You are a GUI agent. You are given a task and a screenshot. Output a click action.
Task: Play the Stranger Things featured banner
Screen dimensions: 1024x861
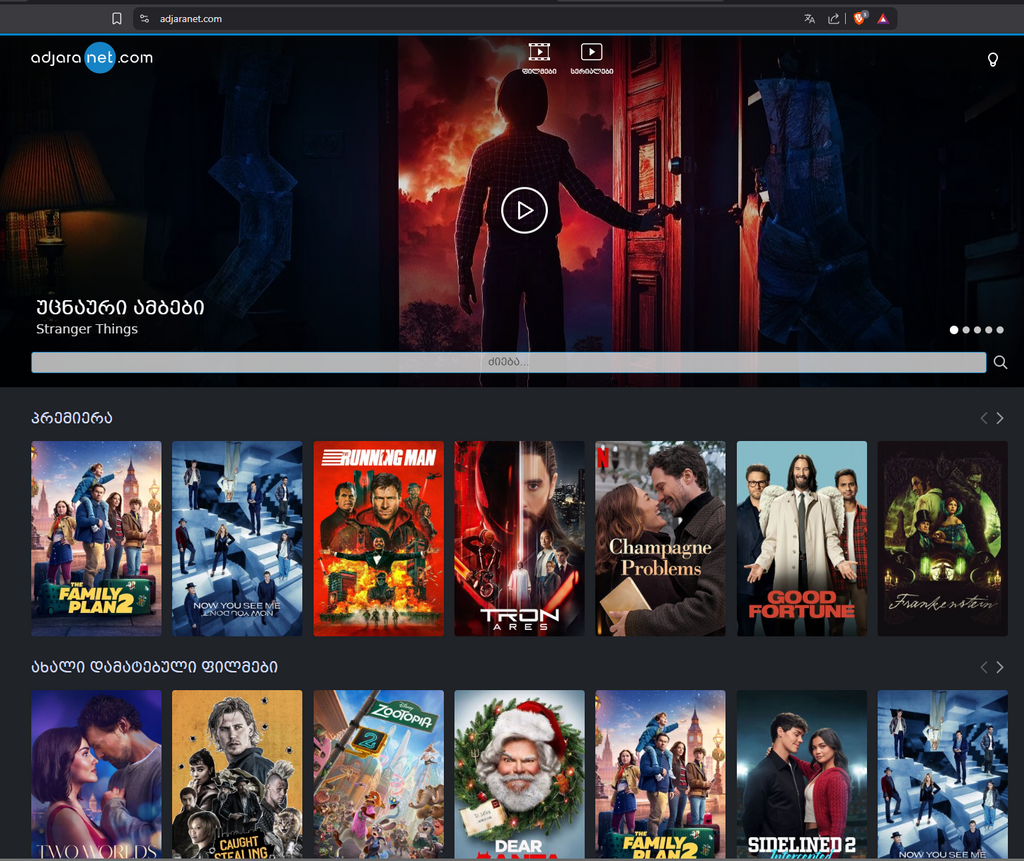point(524,210)
